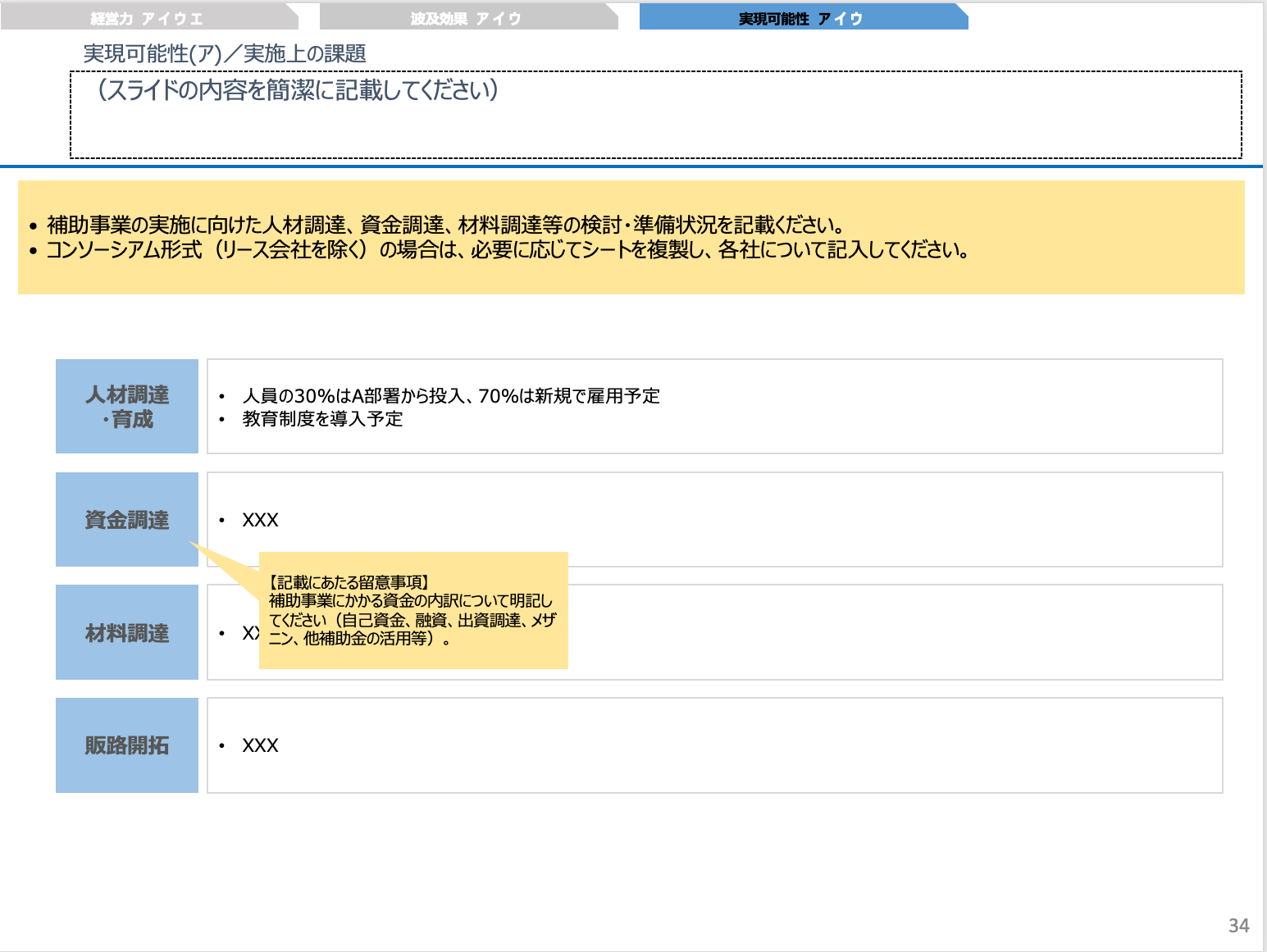Select the page number 34
Viewport: 1267px width, 952px height.
pyautogui.click(x=1238, y=926)
